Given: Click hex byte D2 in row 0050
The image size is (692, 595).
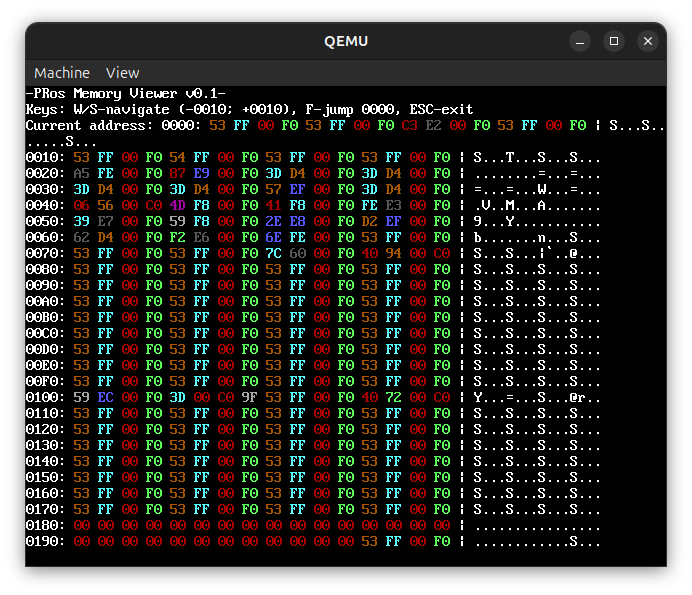Looking at the screenshot, I should 370,222.
